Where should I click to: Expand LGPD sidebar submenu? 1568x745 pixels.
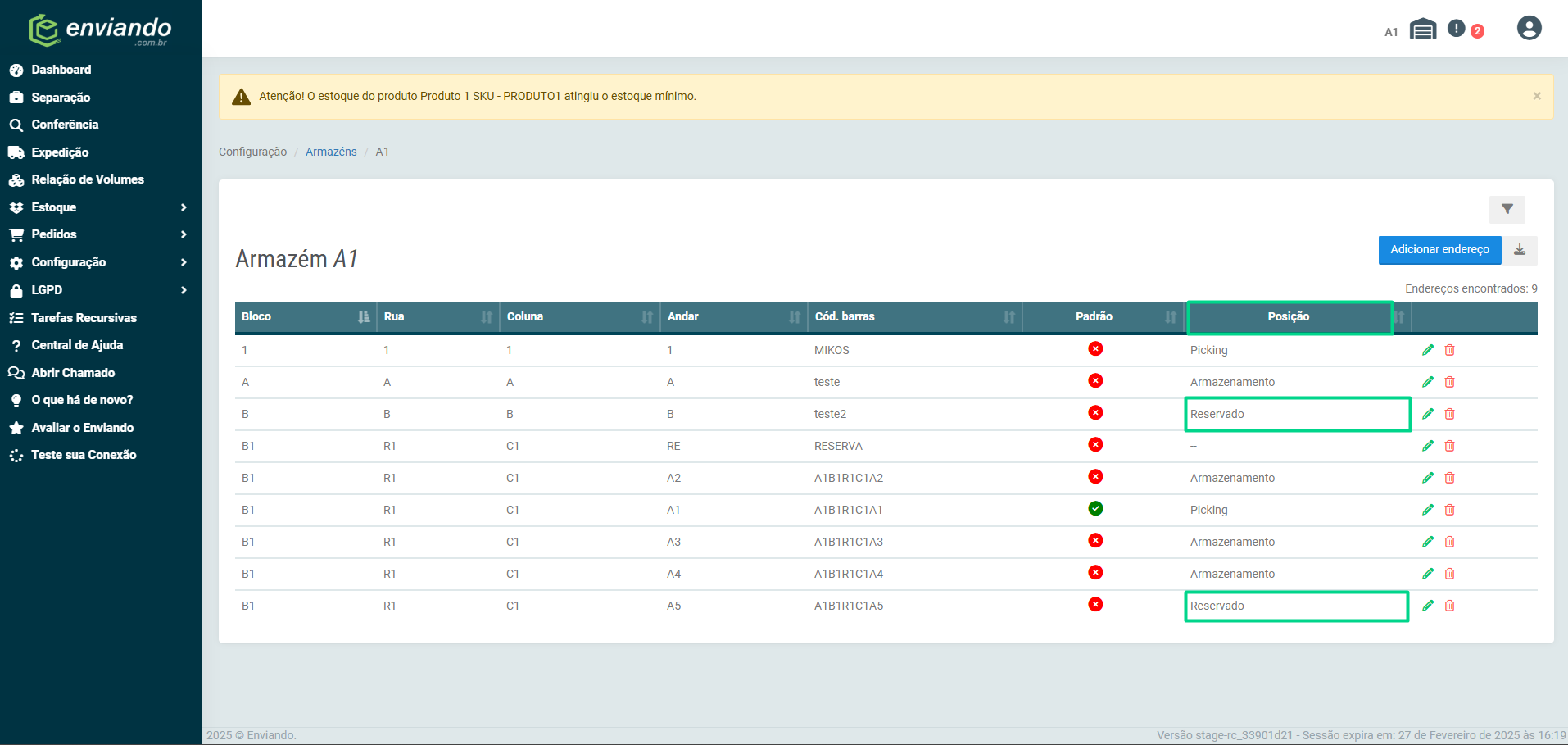pos(101,290)
